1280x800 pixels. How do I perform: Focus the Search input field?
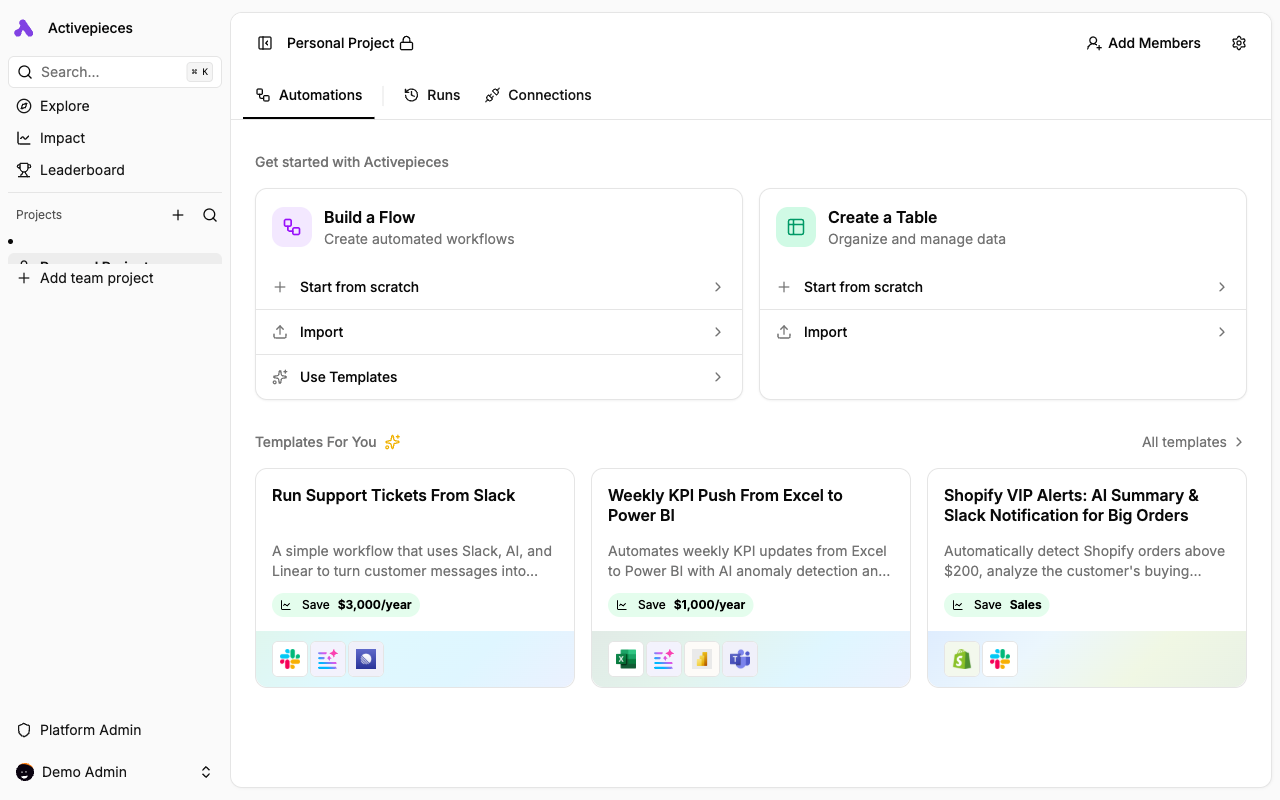(x=115, y=72)
